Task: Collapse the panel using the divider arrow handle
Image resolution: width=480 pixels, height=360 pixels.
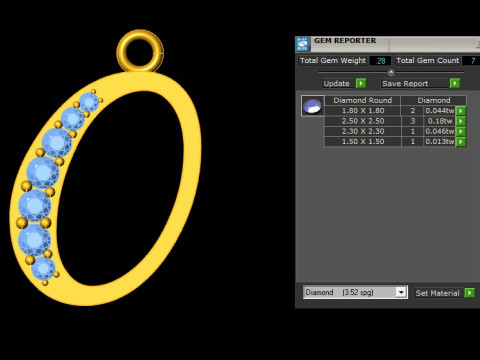Action: pyautogui.click(x=391, y=72)
